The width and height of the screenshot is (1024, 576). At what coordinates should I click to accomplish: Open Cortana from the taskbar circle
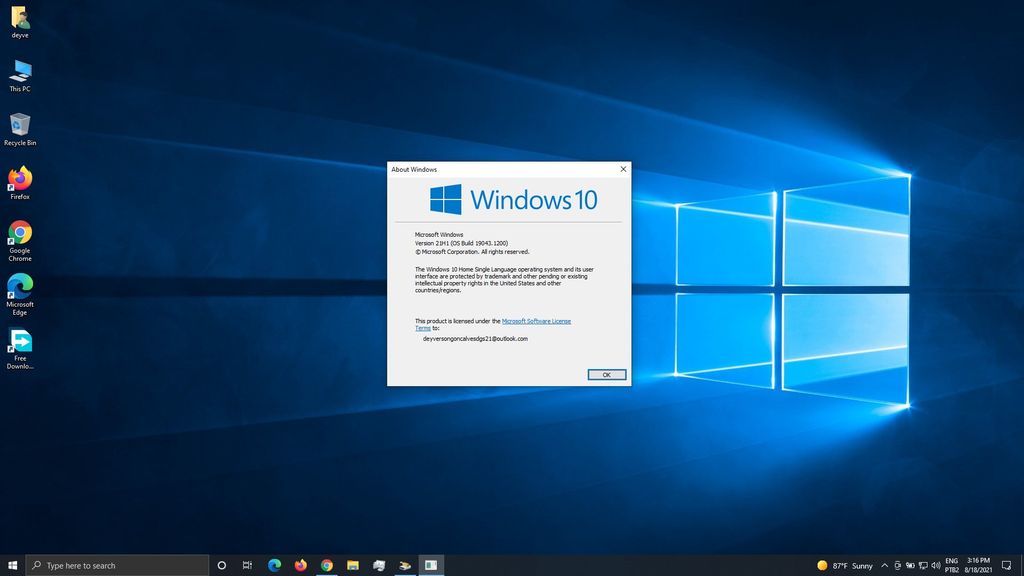tap(221, 565)
